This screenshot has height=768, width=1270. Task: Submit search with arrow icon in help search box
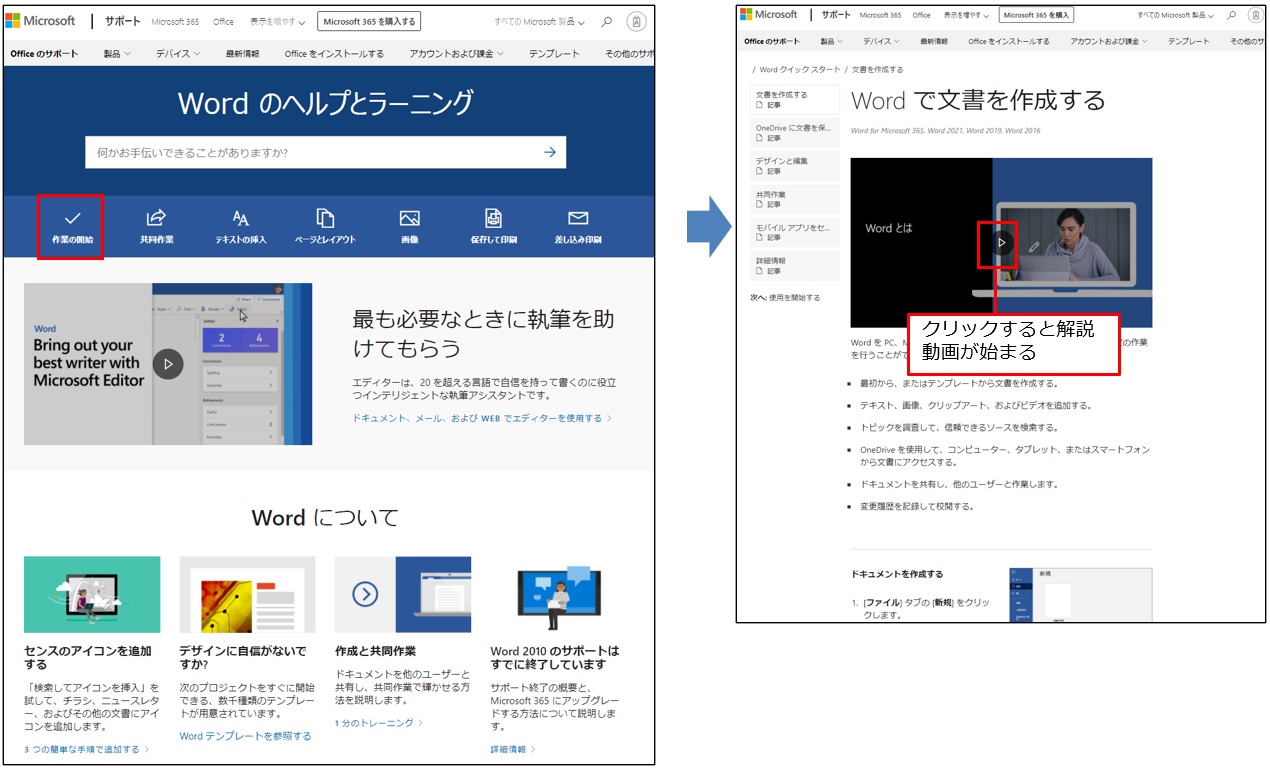tap(550, 152)
